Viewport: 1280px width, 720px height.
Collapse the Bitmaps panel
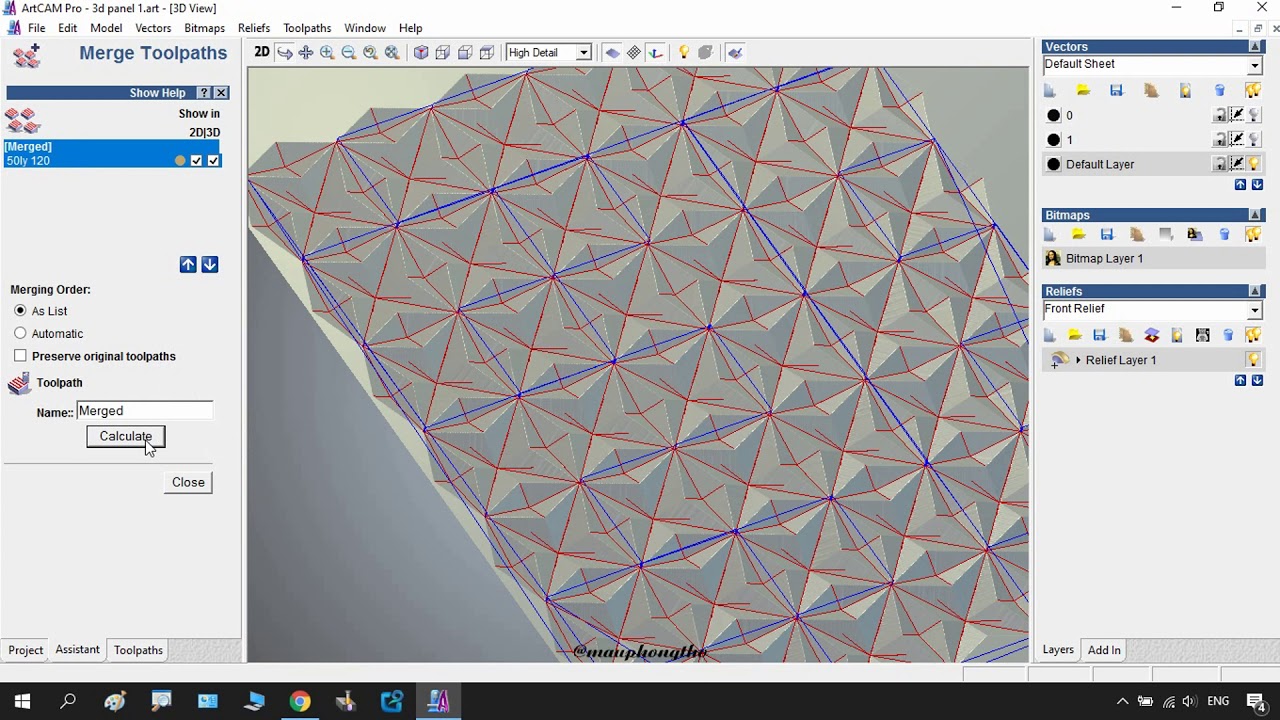(x=1255, y=215)
